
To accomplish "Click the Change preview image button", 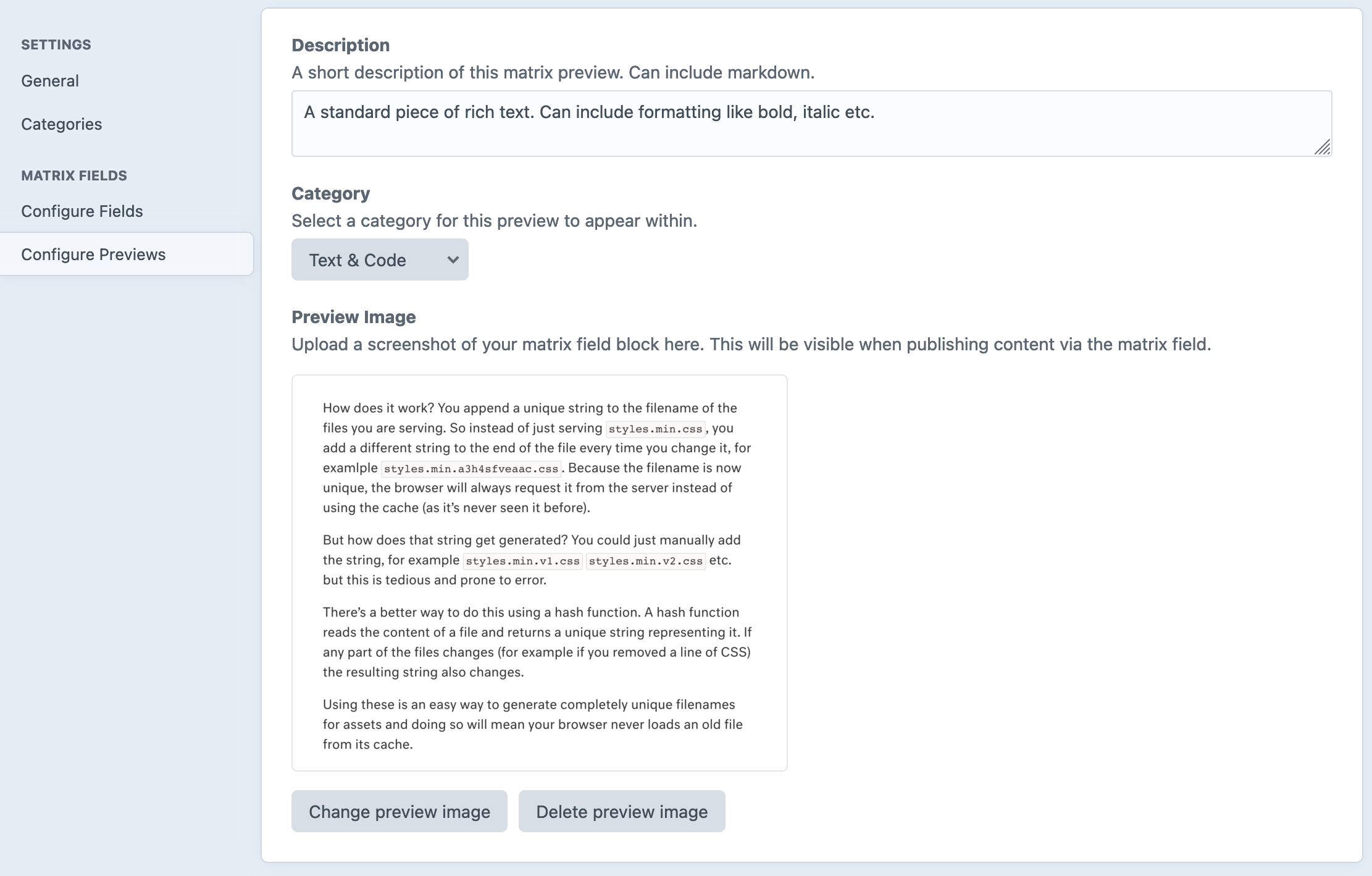I will pos(399,811).
